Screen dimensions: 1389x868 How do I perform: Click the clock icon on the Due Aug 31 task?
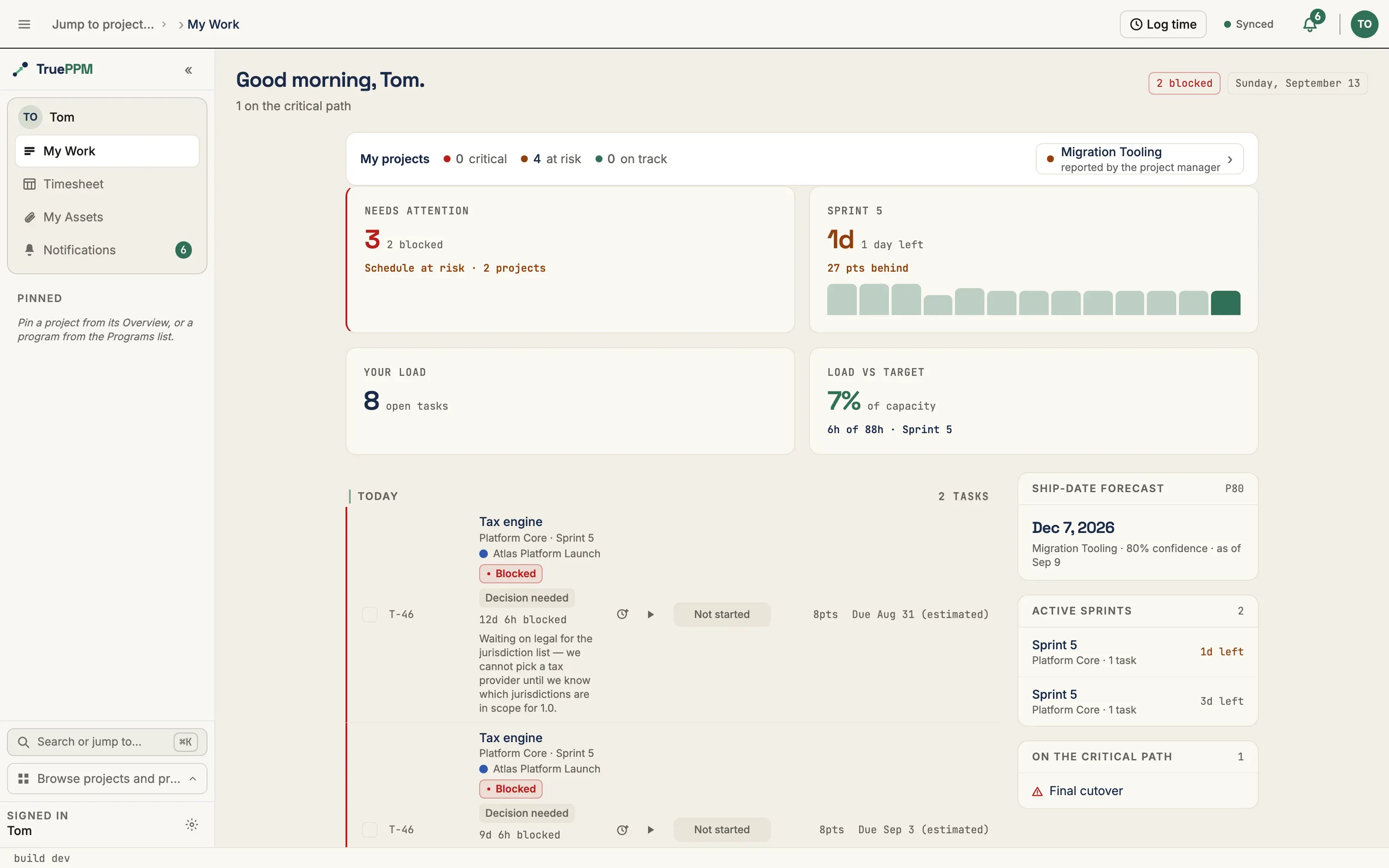622,614
